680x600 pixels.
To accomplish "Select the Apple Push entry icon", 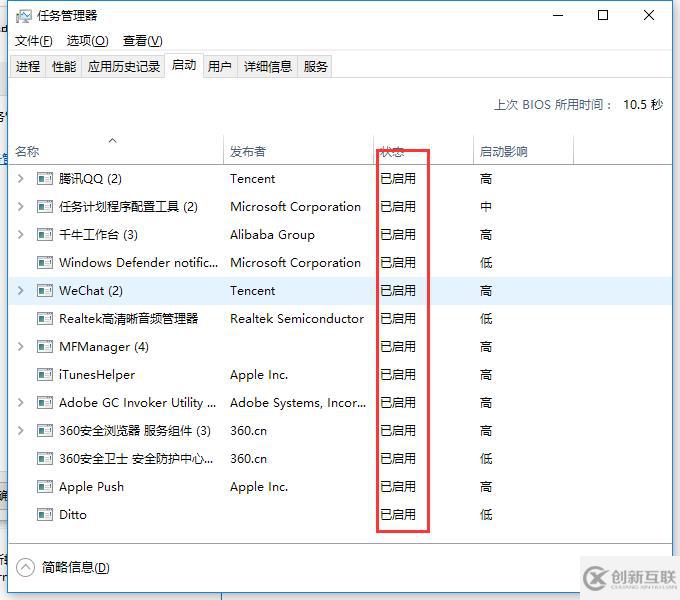I will point(44,487).
